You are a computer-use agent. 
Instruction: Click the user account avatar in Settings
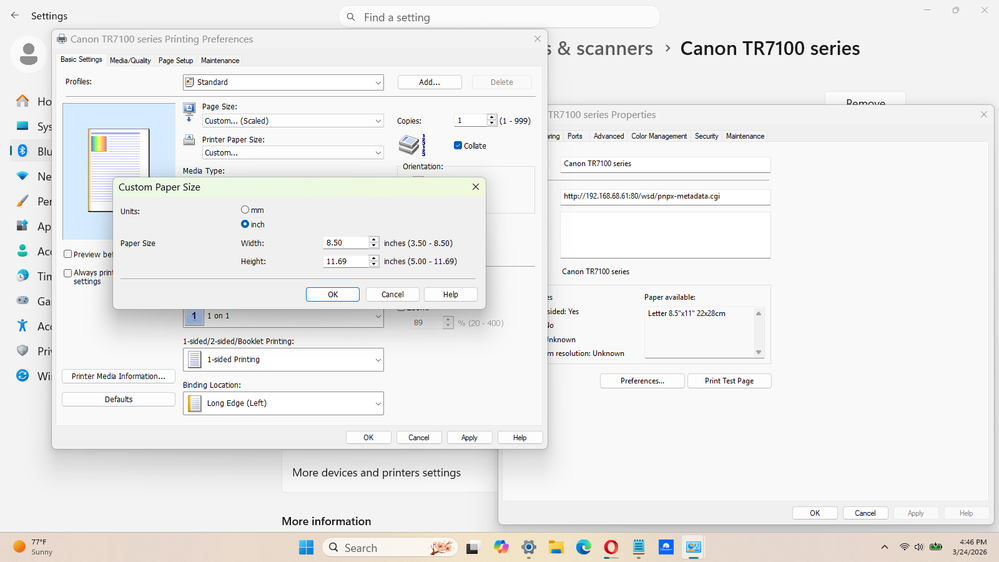click(x=28, y=54)
